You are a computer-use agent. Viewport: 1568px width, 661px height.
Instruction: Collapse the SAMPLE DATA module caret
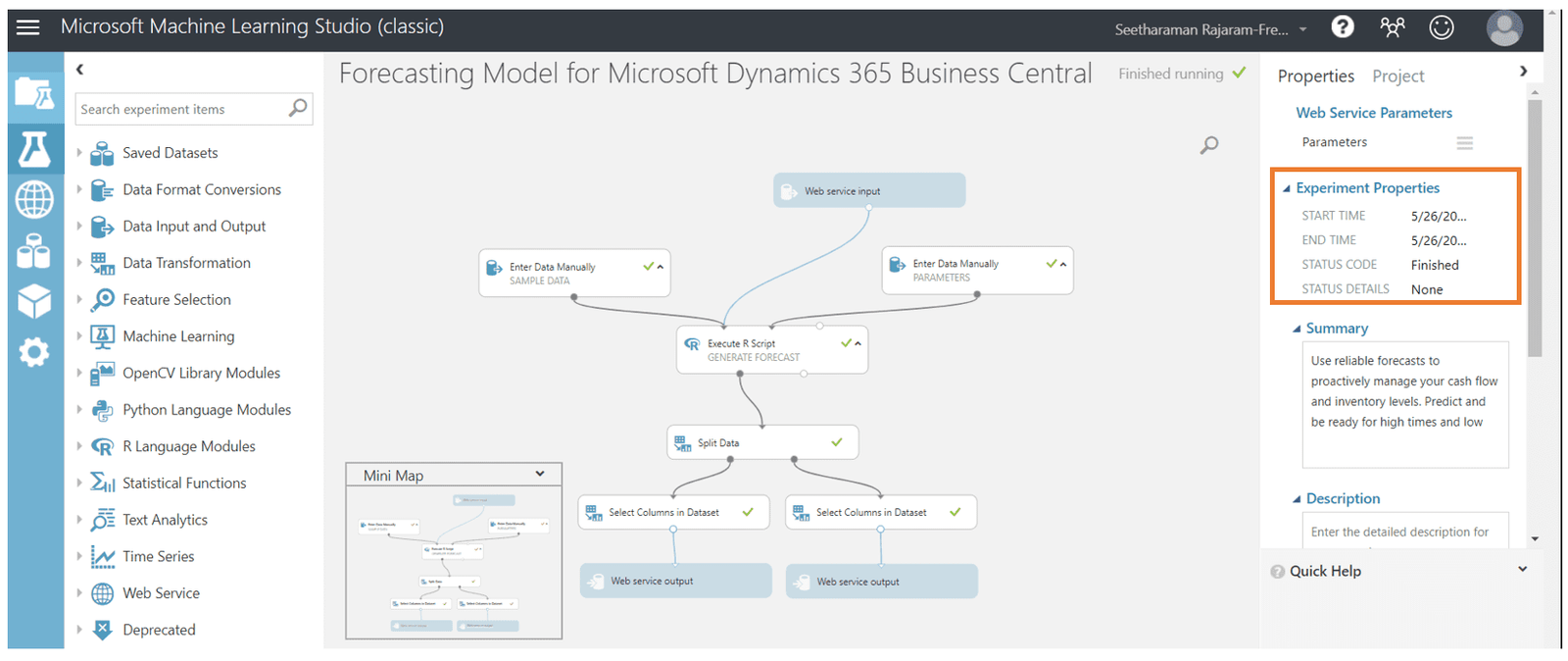pyautogui.click(x=661, y=267)
